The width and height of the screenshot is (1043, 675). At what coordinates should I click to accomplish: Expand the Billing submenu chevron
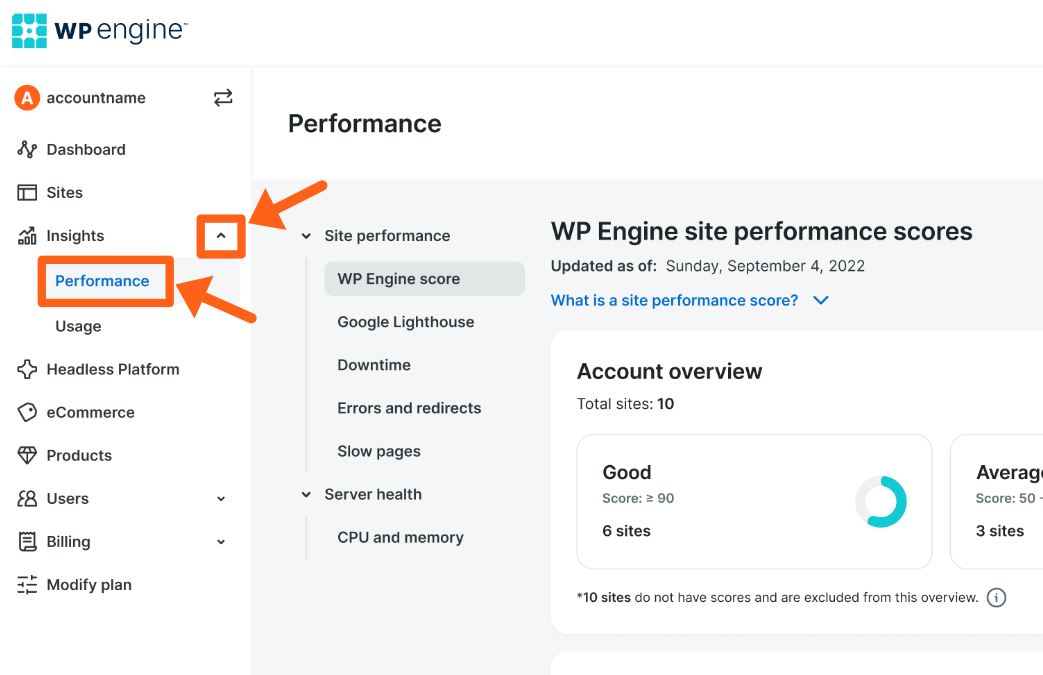[x=221, y=542]
